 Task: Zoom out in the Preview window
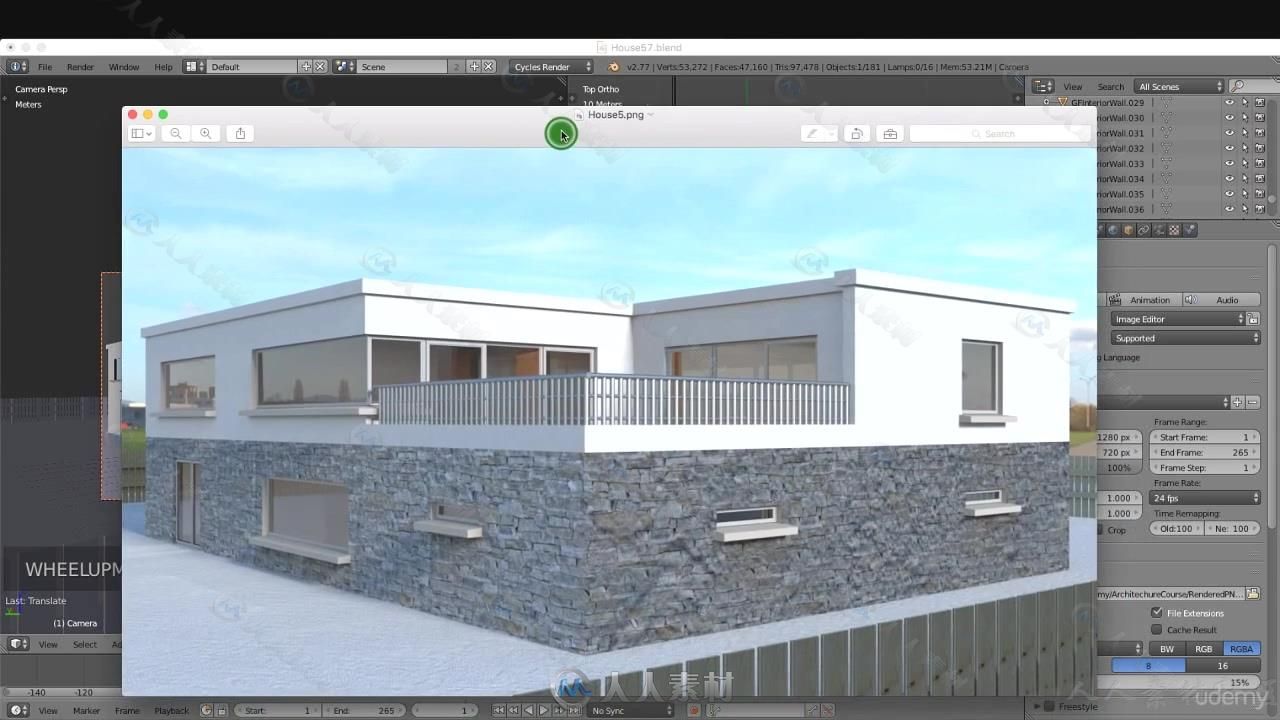[x=176, y=133]
